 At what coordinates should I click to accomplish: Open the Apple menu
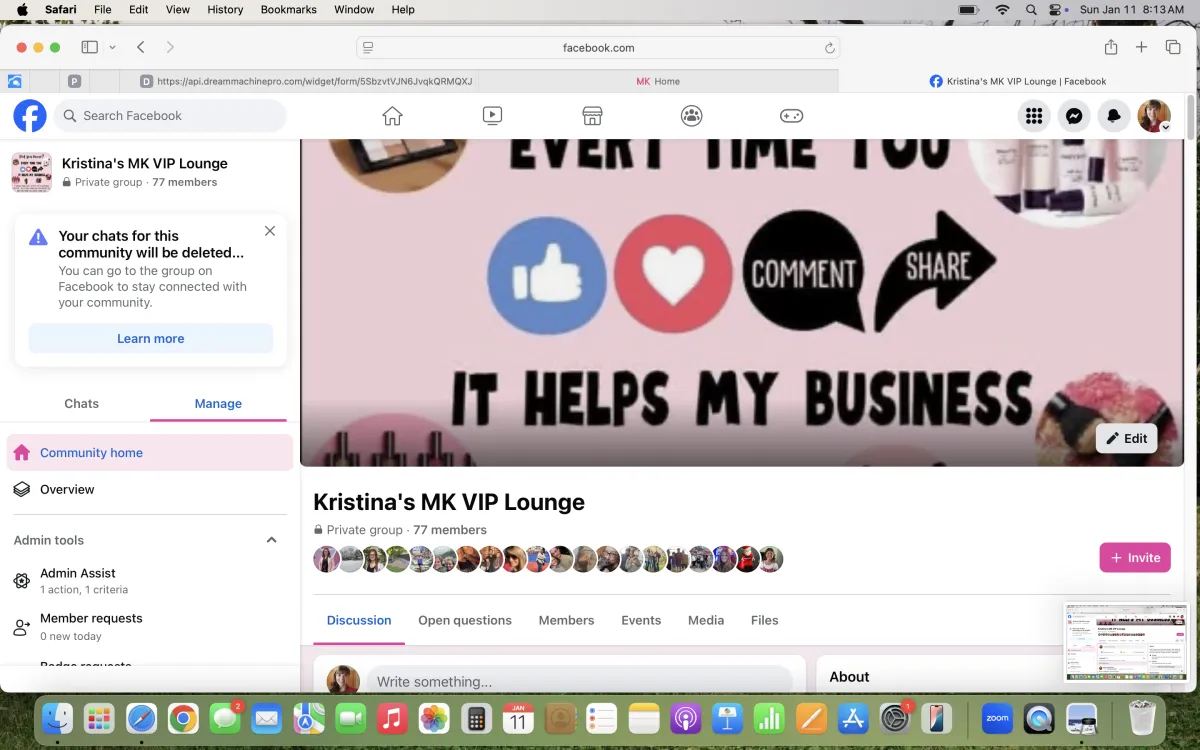coord(22,9)
